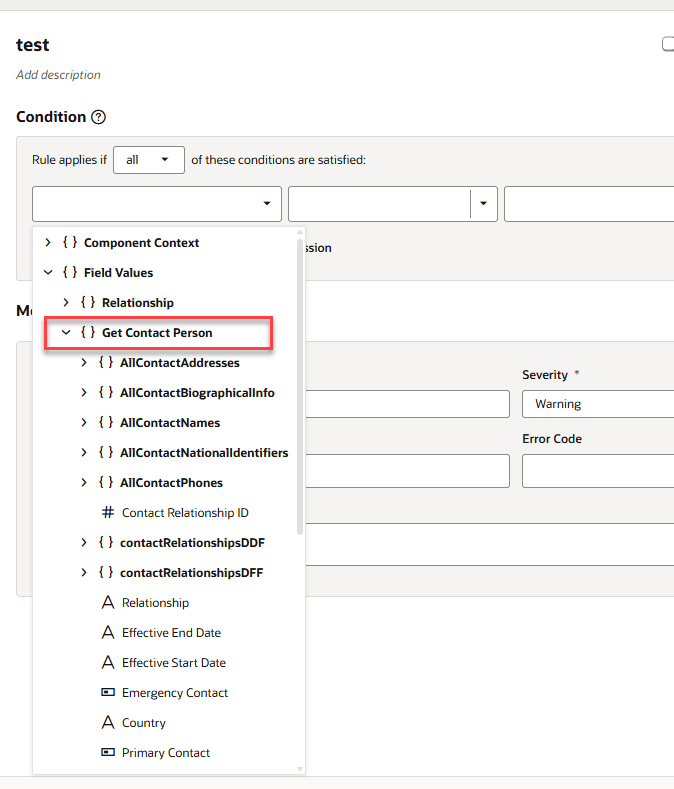The width and height of the screenshot is (674, 789).
Task: Click the scroll-up arrow of the dropdown list
Action: 300,232
